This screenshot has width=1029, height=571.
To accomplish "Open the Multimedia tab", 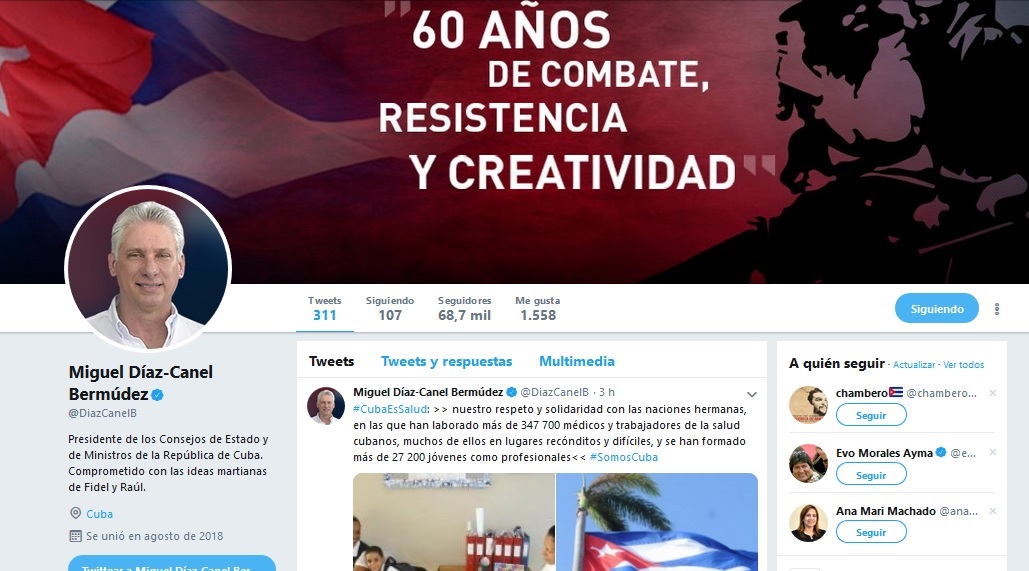I will 577,362.
